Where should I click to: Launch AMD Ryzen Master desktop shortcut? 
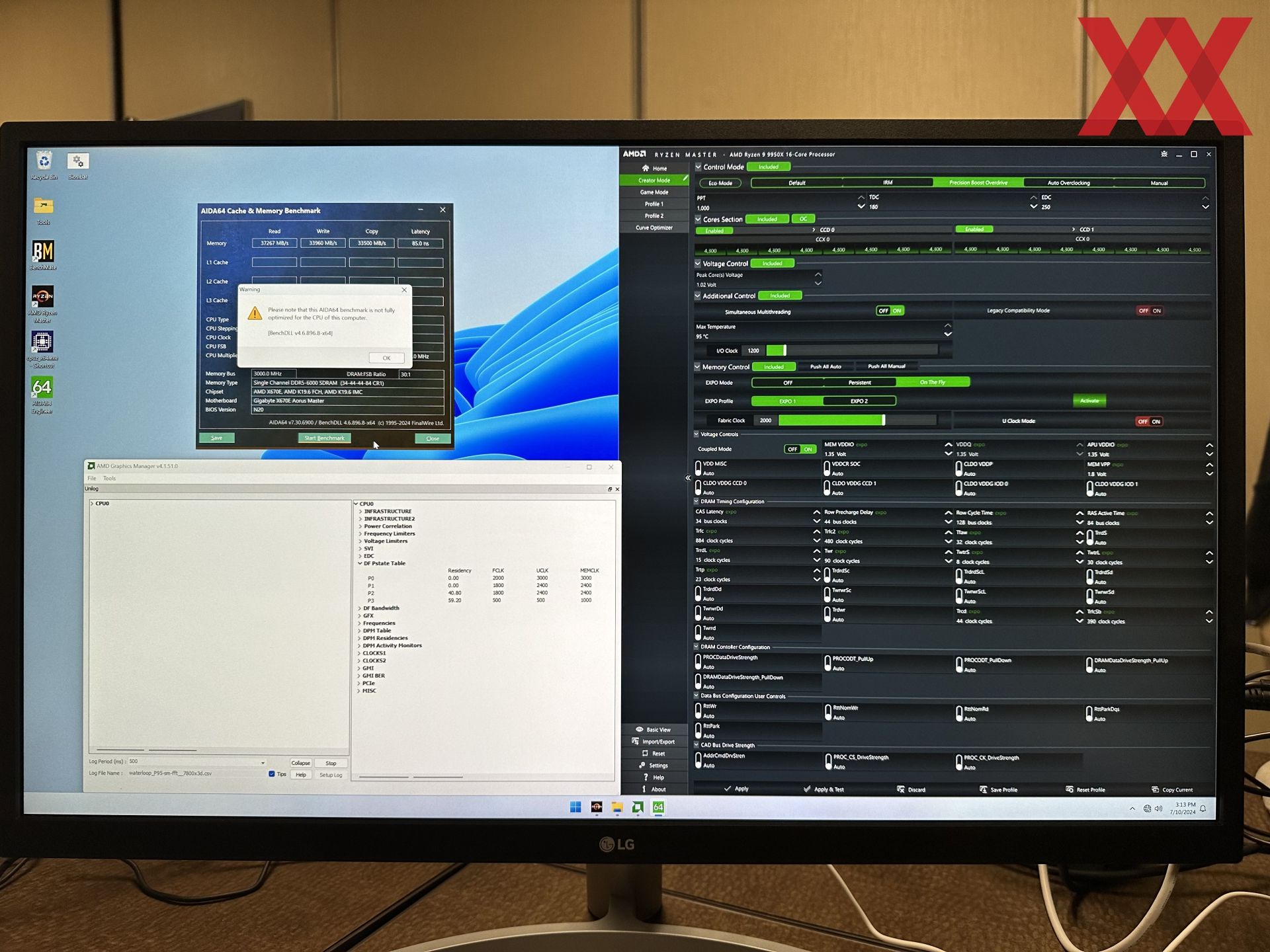43,303
